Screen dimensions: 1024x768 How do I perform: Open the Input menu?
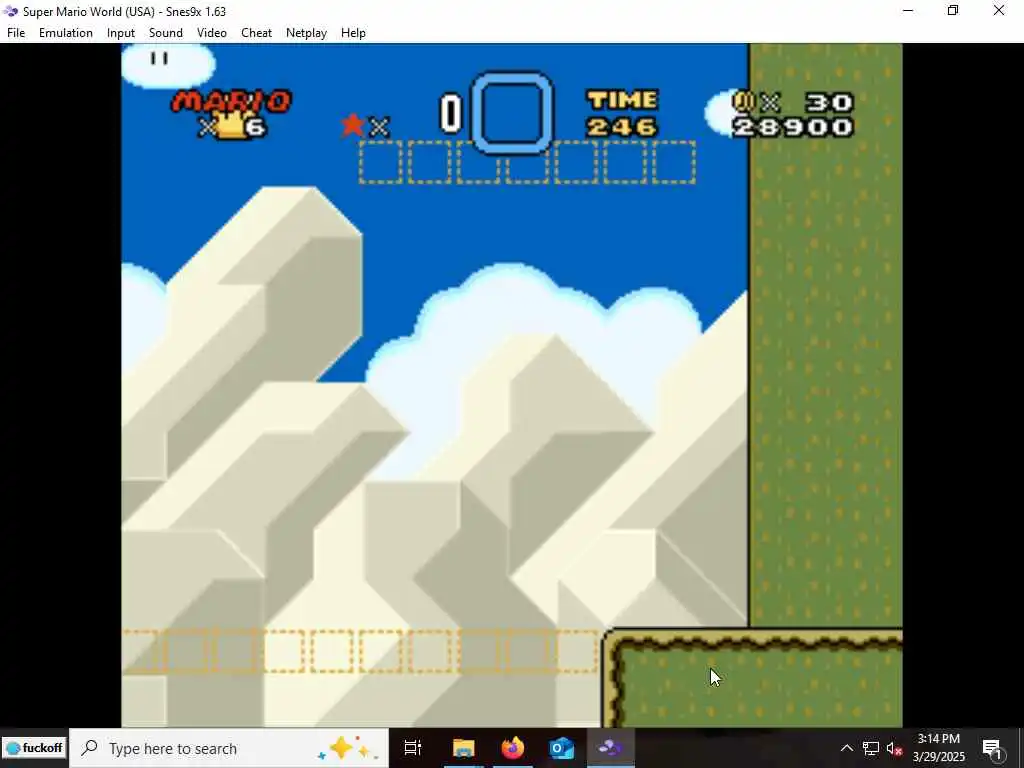click(121, 33)
